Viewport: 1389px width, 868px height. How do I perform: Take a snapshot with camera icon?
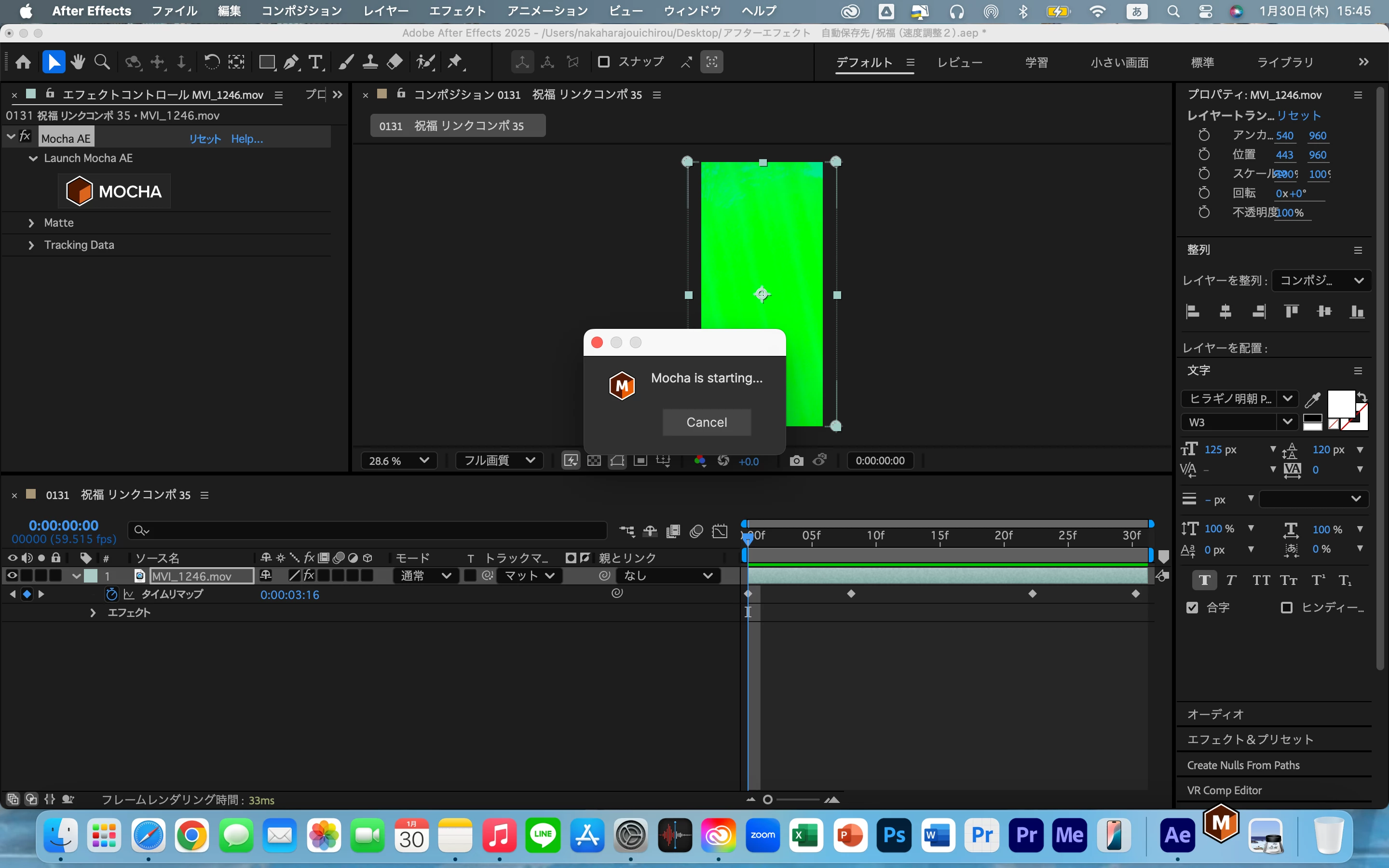click(796, 461)
